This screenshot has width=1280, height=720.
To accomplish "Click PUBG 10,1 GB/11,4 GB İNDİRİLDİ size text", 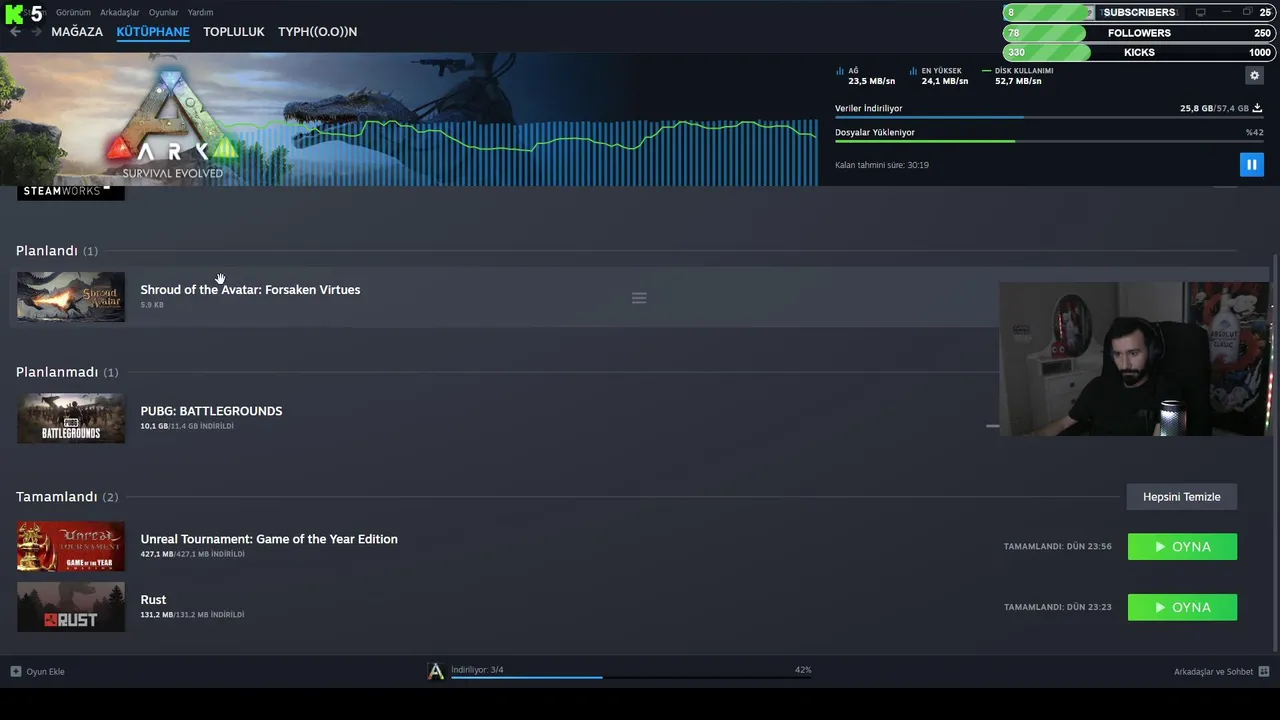I will click(187, 426).
